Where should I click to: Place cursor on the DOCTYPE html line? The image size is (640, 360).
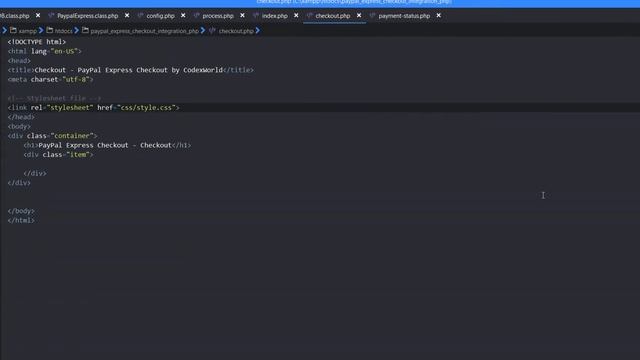[37, 42]
